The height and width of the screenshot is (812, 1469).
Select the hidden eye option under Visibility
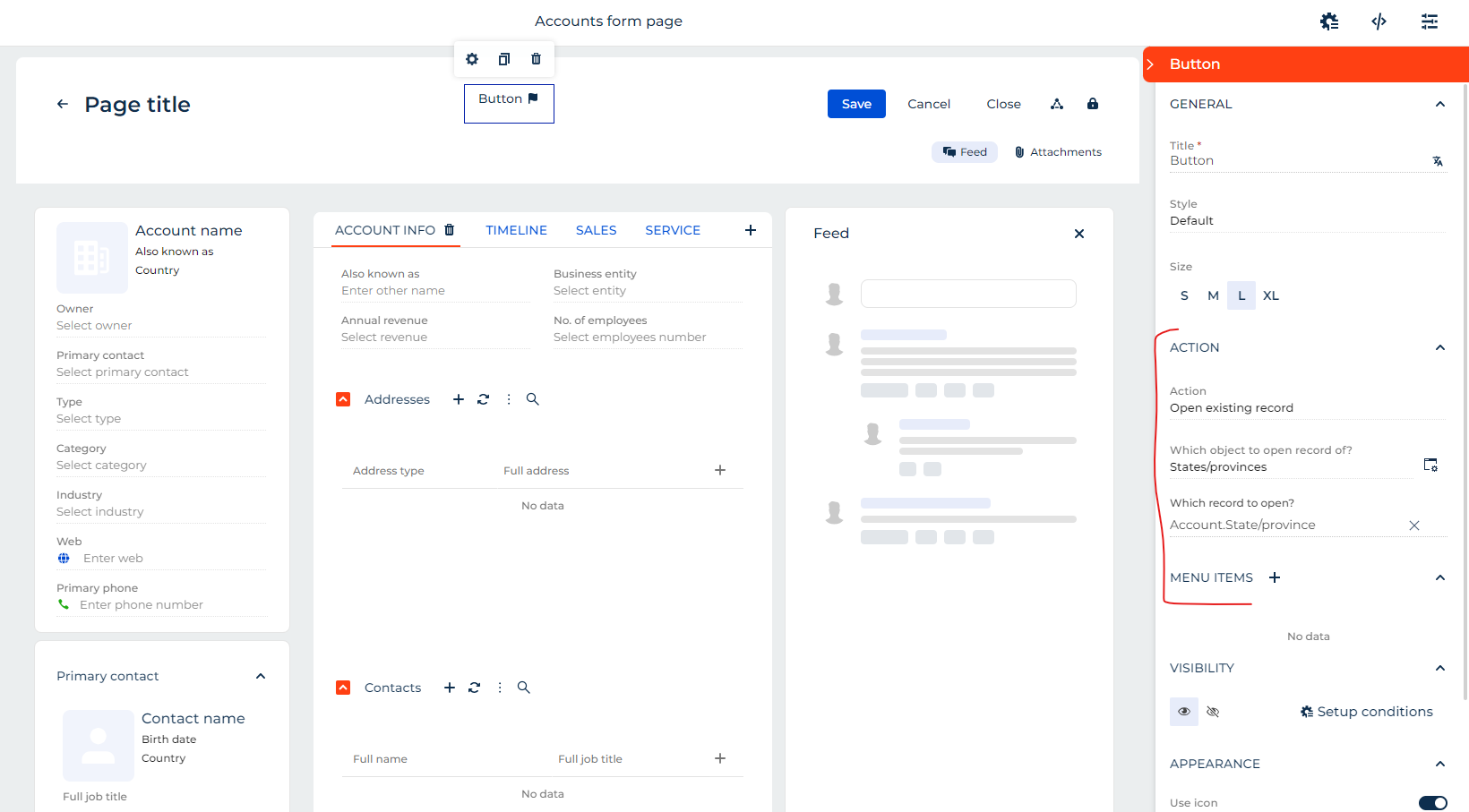[x=1213, y=711]
